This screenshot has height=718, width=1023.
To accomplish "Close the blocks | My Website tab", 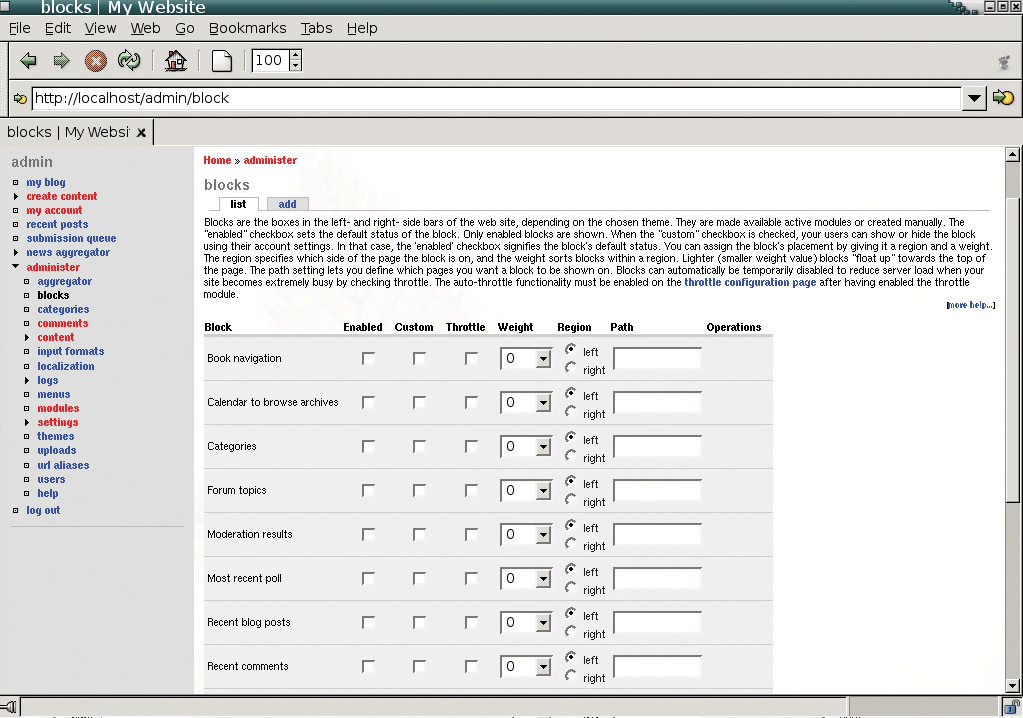I will pyautogui.click(x=141, y=132).
